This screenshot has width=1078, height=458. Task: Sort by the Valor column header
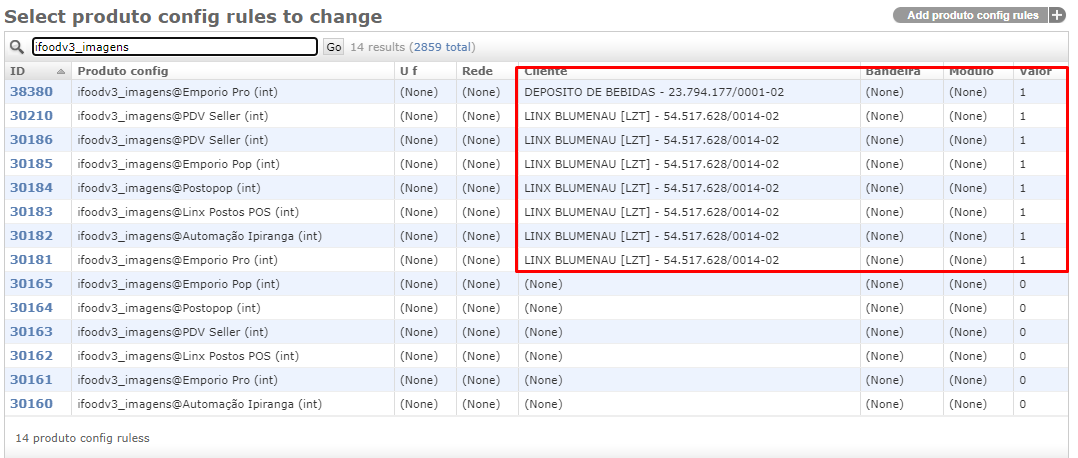[x=1035, y=71]
